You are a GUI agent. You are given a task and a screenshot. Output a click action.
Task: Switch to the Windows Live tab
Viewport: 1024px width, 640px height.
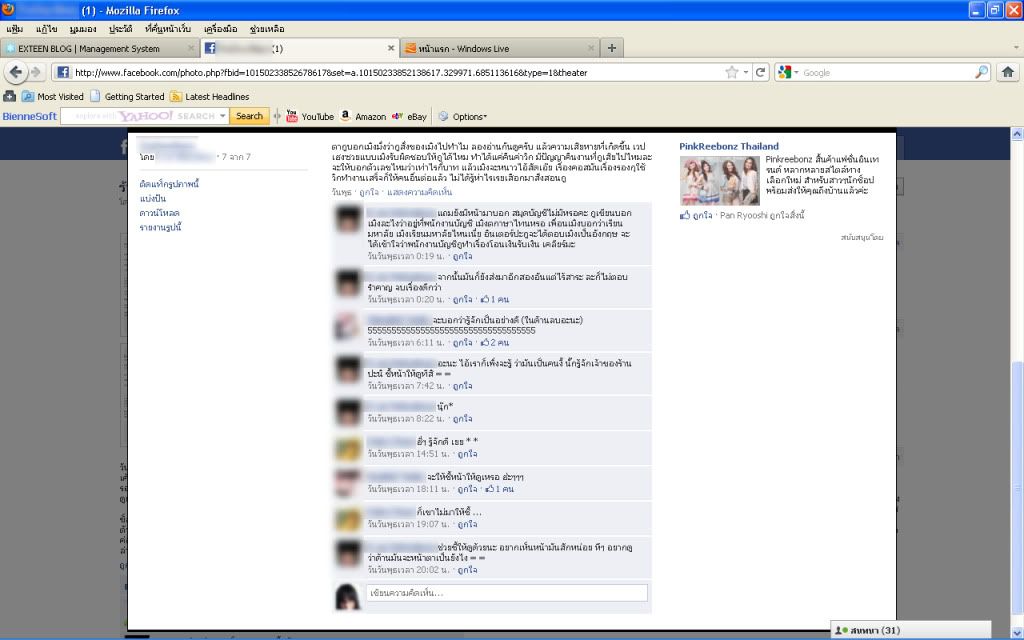click(500, 48)
